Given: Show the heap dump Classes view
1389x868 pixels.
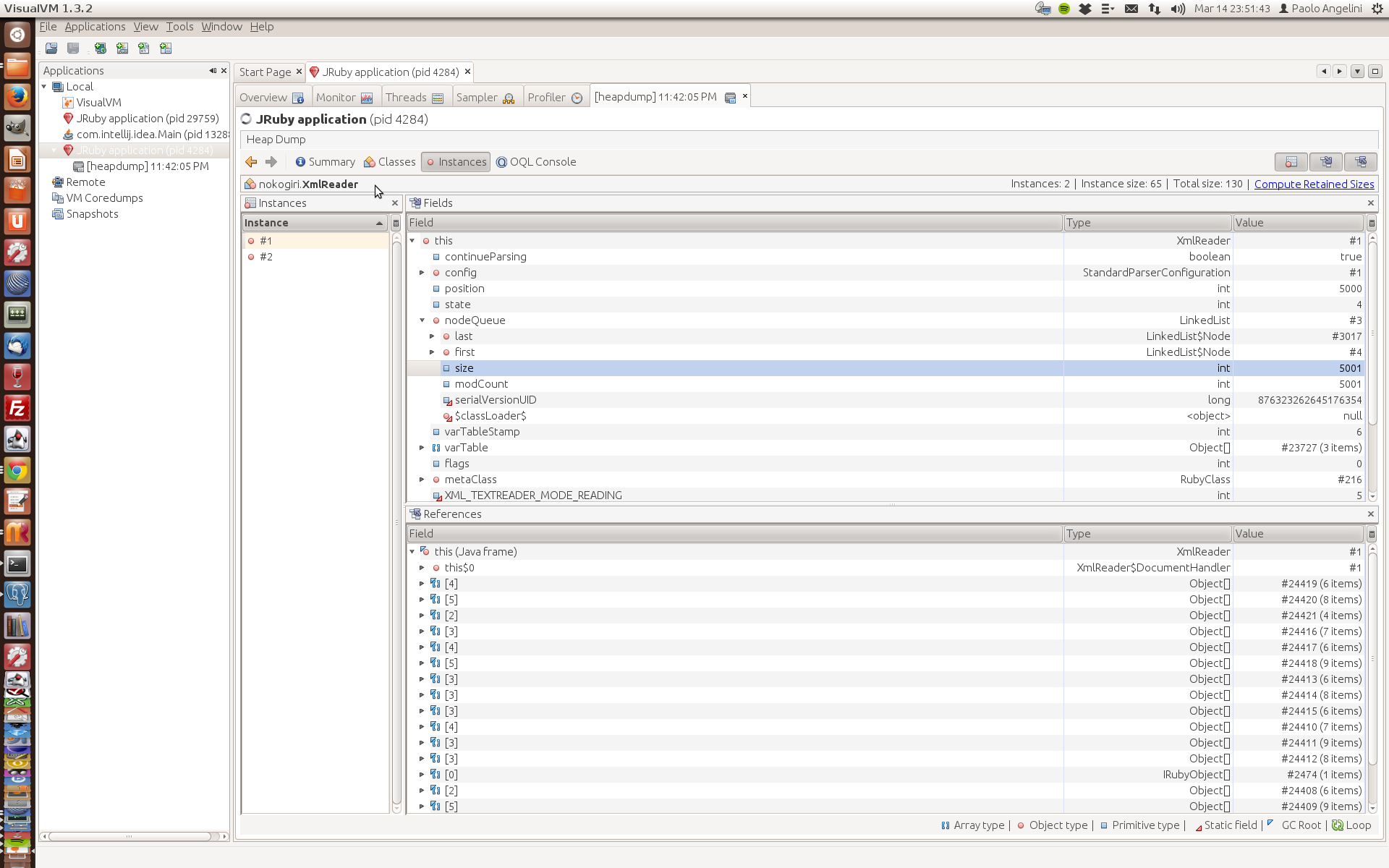Looking at the screenshot, I should pos(389,162).
